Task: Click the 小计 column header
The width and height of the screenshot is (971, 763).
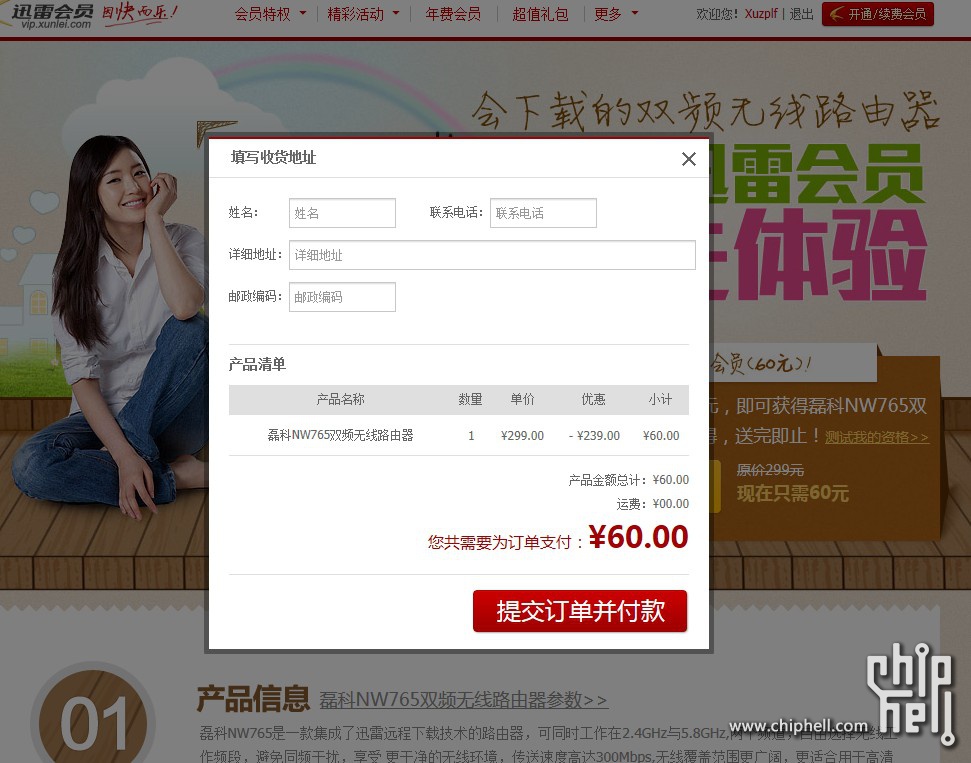Action: 660,399
